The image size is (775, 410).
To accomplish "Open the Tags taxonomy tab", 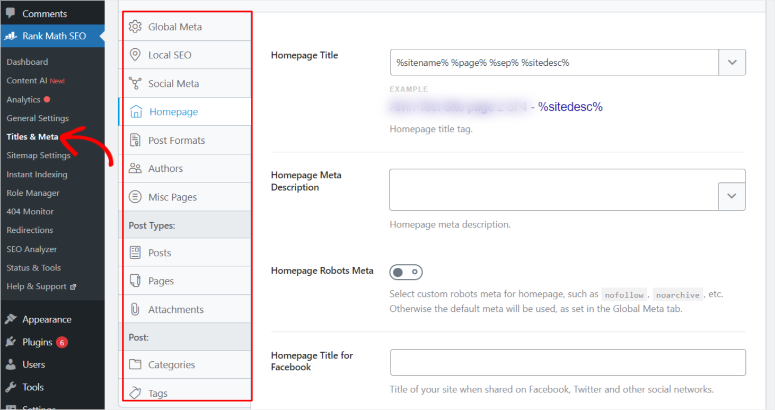I will click(186, 393).
